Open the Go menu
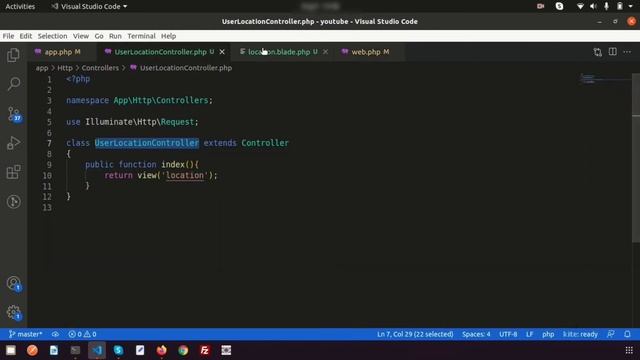 pyautogui.click(x=99, y=36)
